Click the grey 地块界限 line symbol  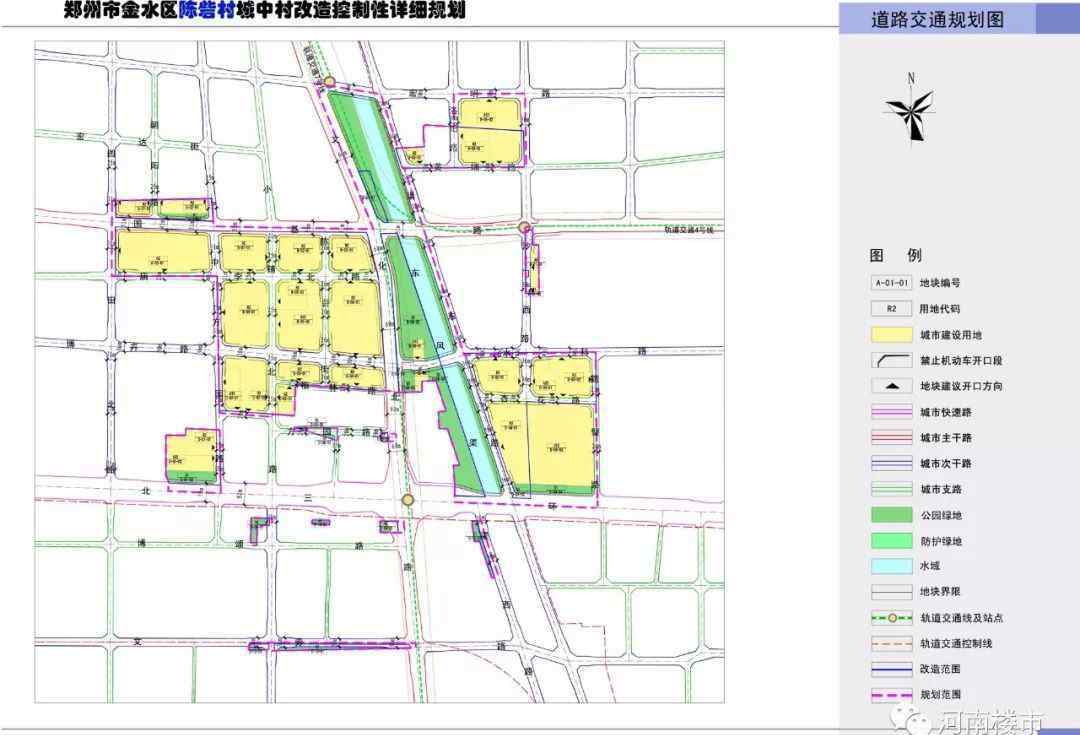[x=892, y=592]
